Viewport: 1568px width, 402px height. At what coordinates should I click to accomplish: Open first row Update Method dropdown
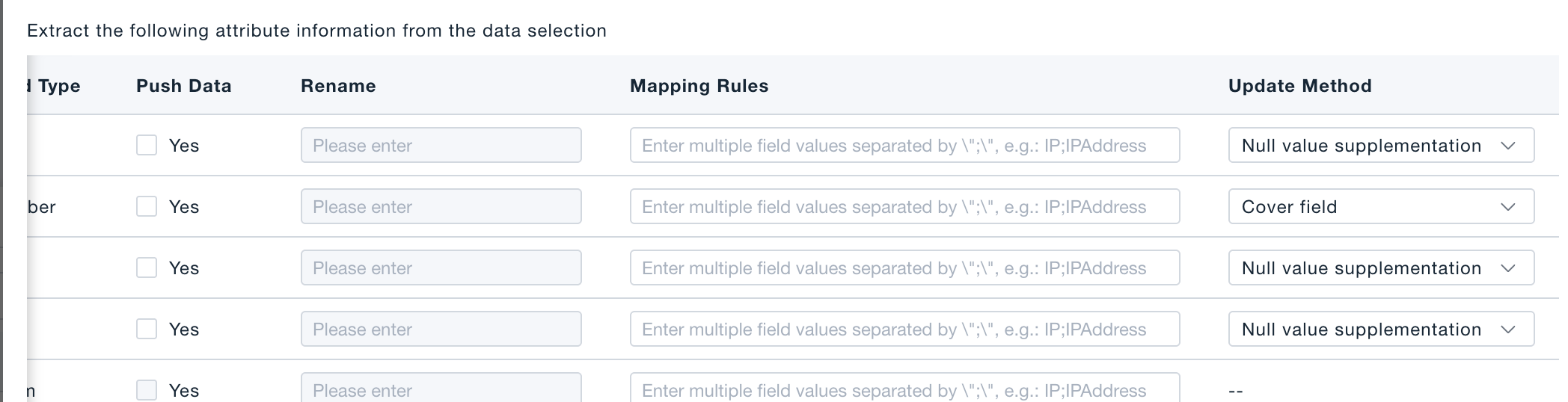point(1380,145)
